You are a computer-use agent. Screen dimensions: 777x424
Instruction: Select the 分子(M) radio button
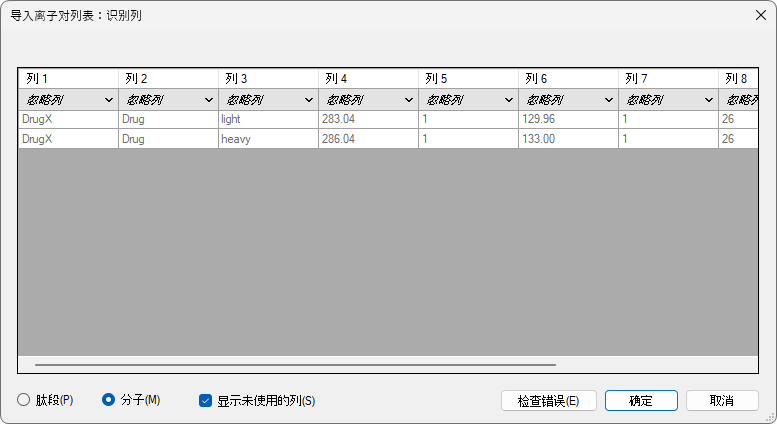109,400
